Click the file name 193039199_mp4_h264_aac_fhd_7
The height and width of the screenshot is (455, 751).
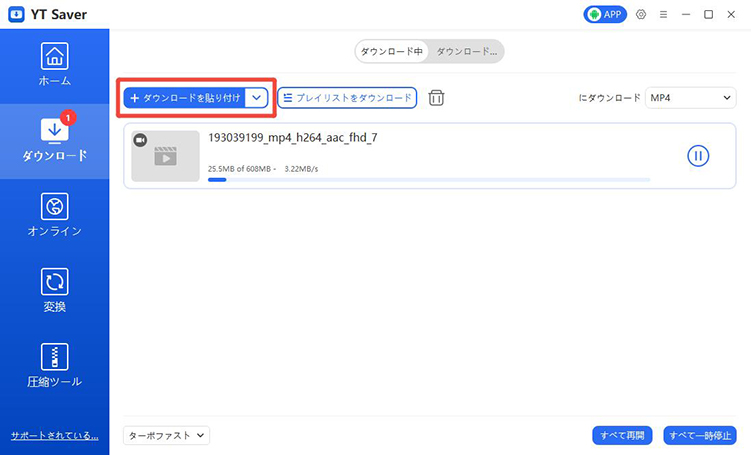coord(293,138)
